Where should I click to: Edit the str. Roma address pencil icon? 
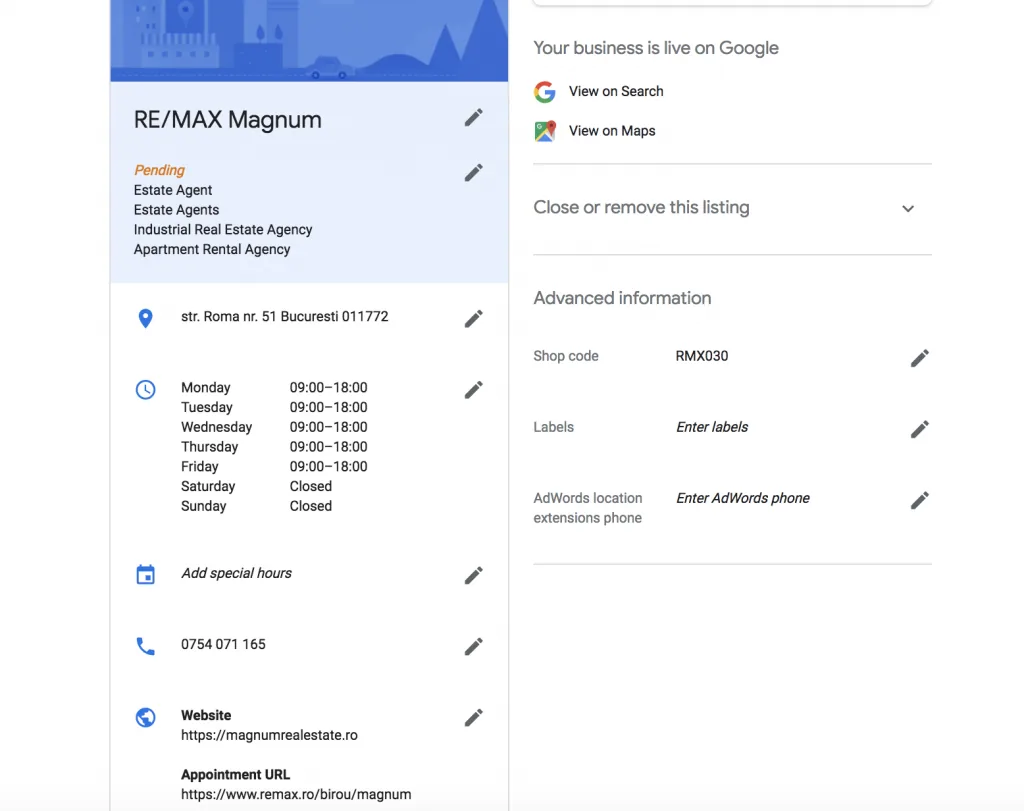coord(473,319)
